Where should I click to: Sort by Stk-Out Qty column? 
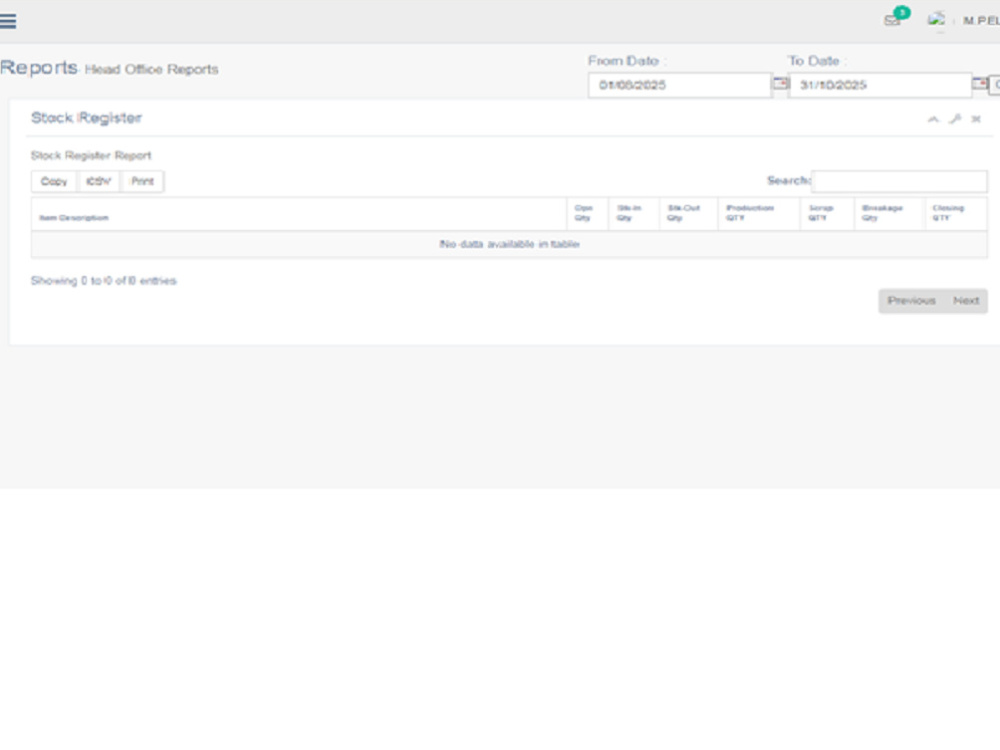pos(689,214)
